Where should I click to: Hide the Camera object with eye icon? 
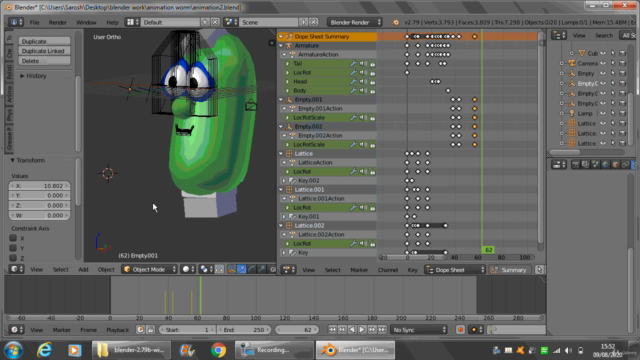(603, 63)
